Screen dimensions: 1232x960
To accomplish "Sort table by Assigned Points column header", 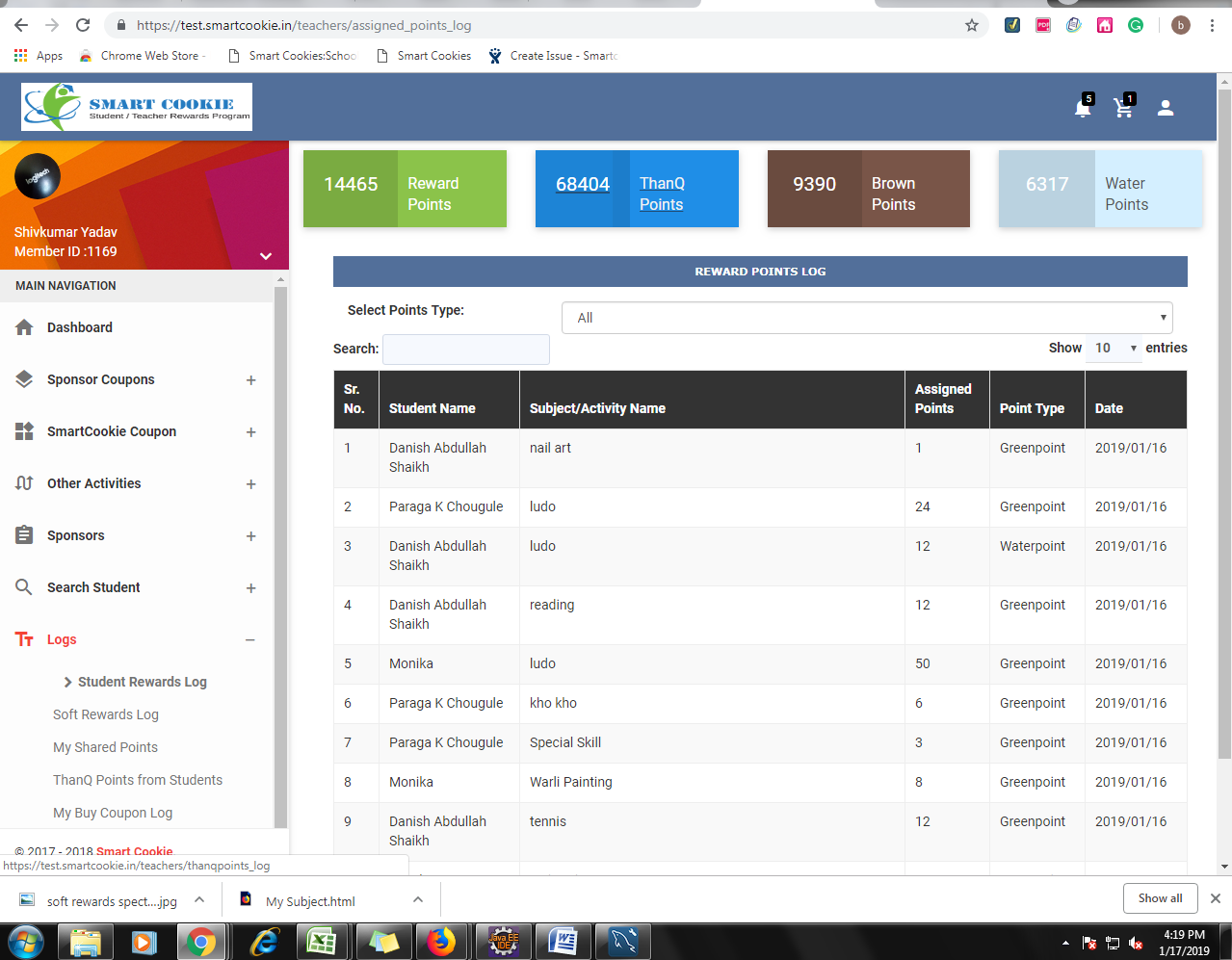I will pyautogui.click(x=944, y=399).
